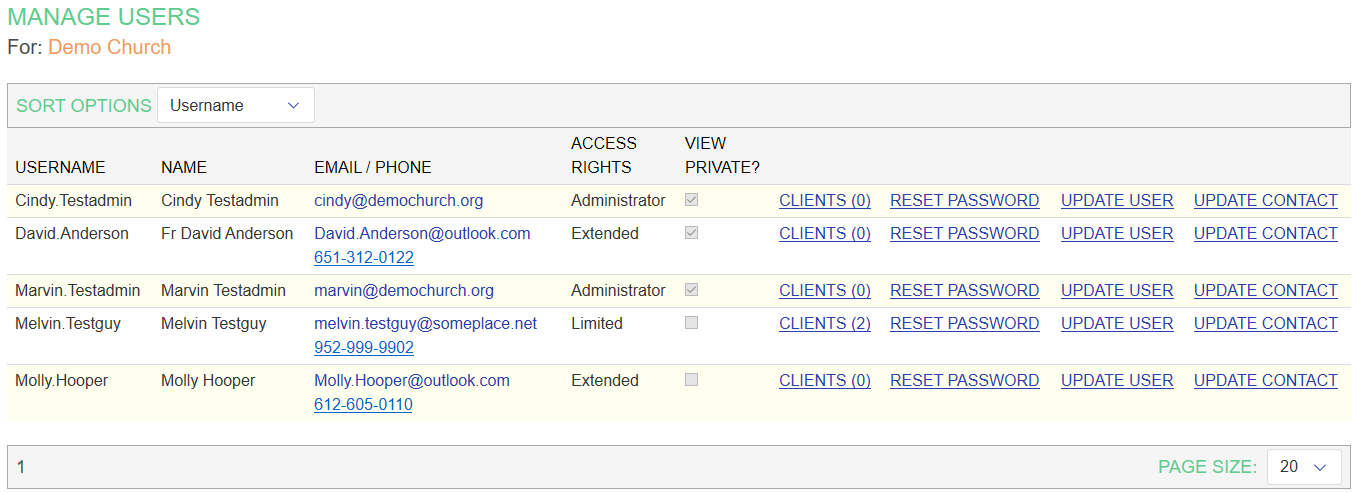Click Reset Password for Cindy.Testadmin

click(964, 201)
